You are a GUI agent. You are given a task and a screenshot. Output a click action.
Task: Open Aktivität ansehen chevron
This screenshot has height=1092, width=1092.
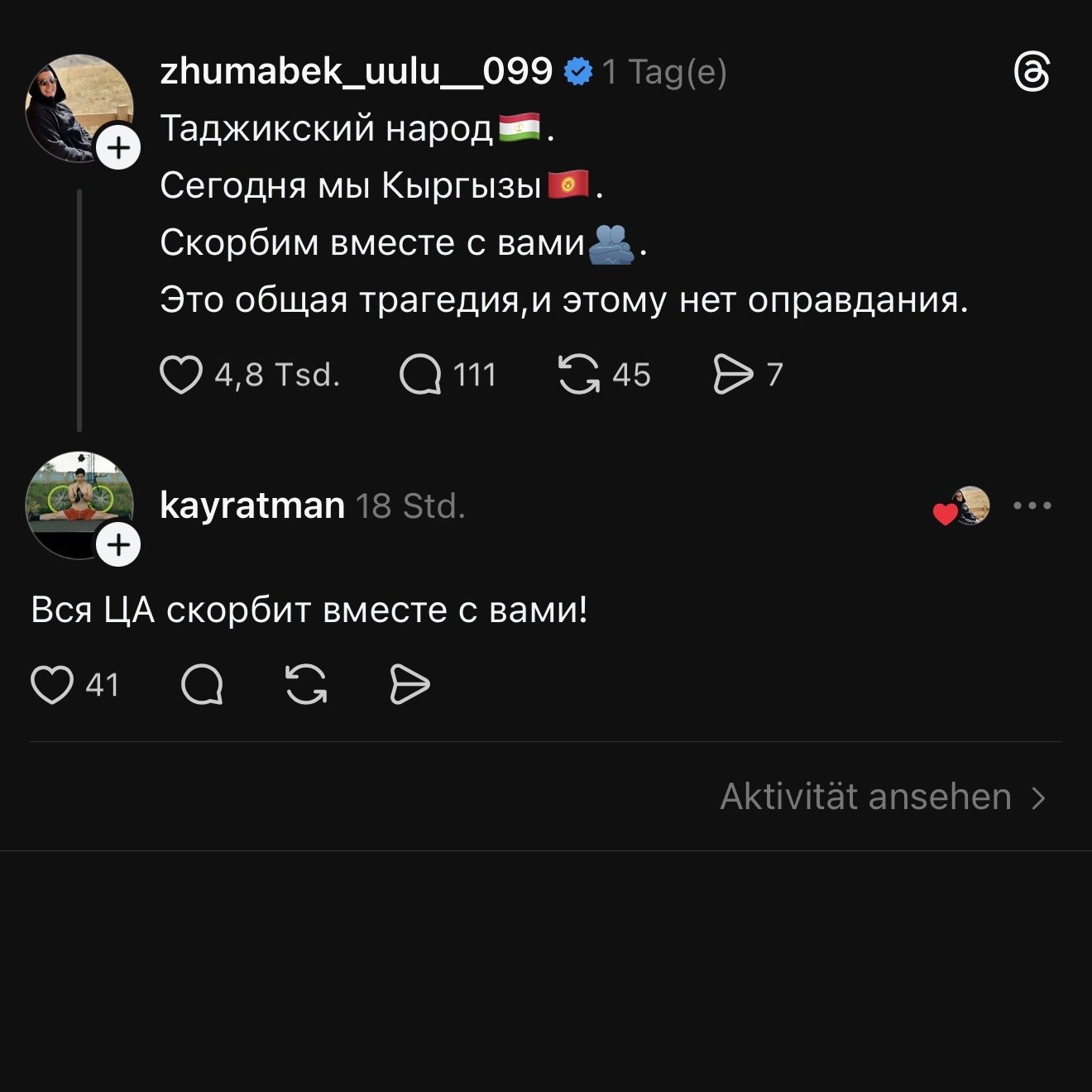coord(1039,797)
